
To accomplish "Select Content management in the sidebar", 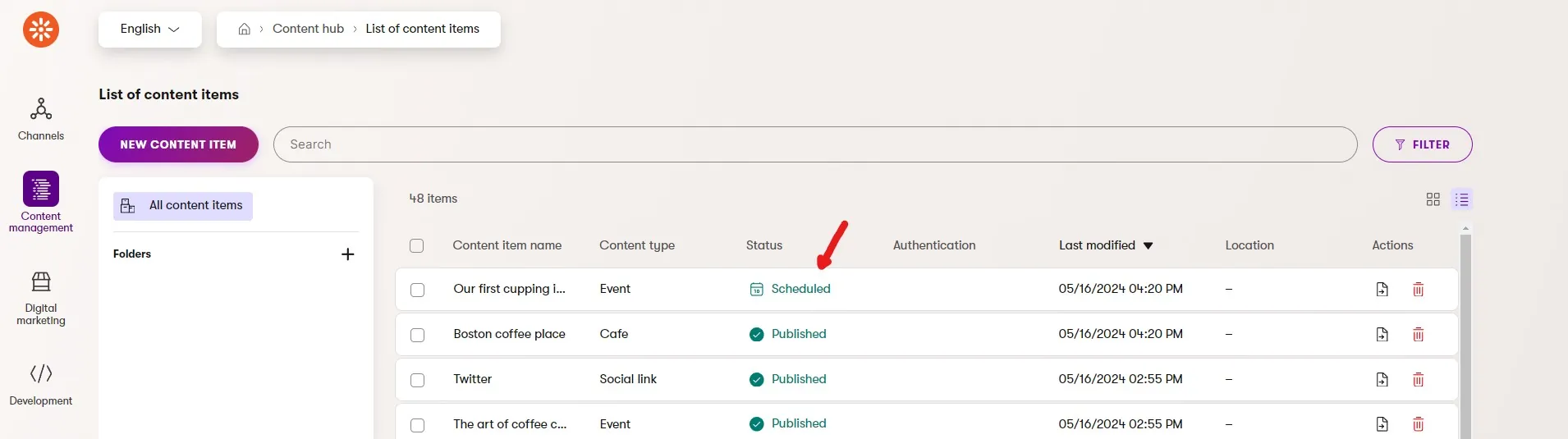I will [x=40, y=202].
